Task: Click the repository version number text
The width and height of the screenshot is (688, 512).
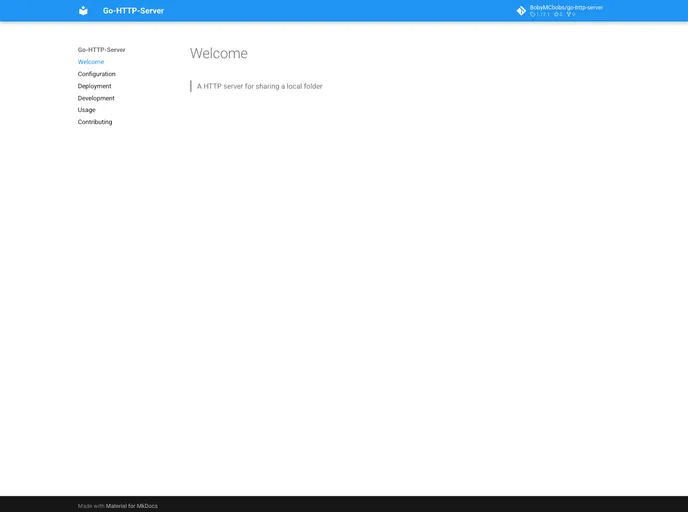Action: click(543, 15)
